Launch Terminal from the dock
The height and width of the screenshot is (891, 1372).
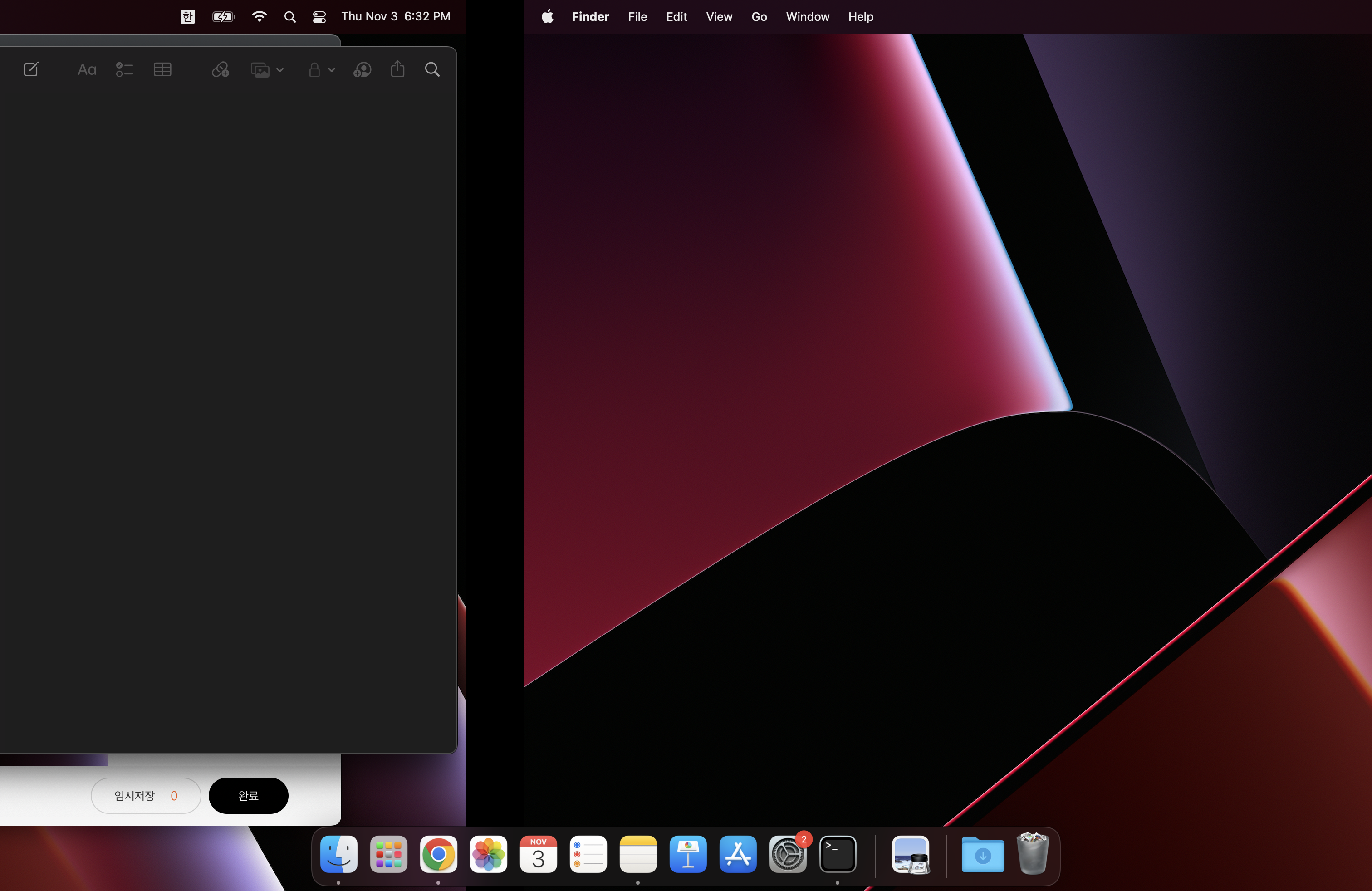point(837,854)
